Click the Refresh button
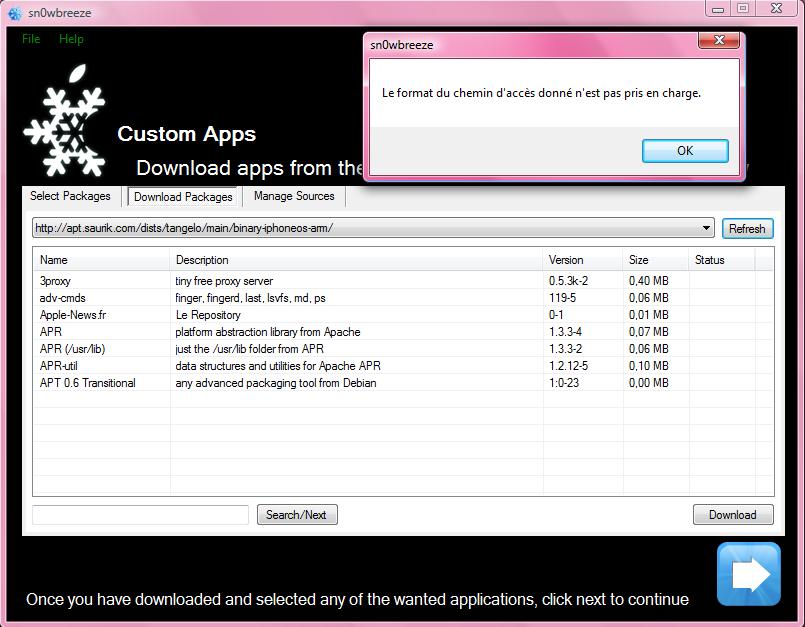The image size is (805, 627). (x=748, y=229)
